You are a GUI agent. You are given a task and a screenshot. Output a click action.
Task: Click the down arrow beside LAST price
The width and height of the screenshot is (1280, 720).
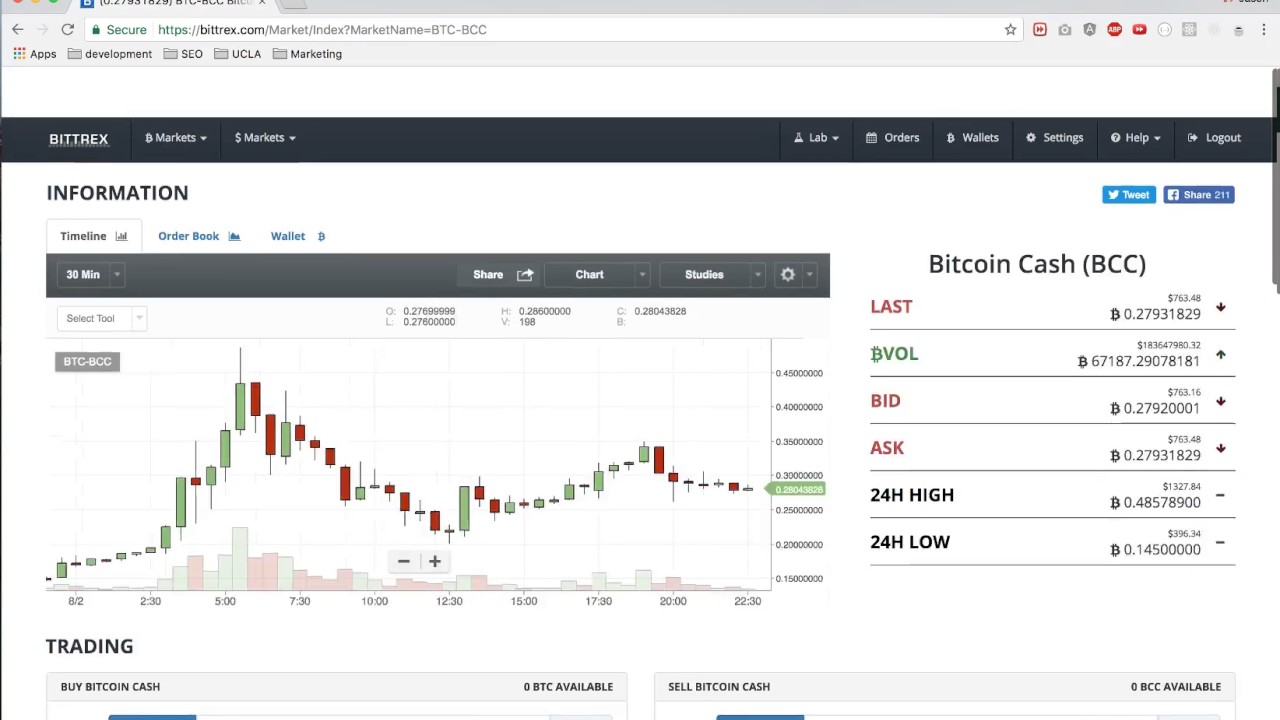pyautogui.click(x=1220, y=307)
